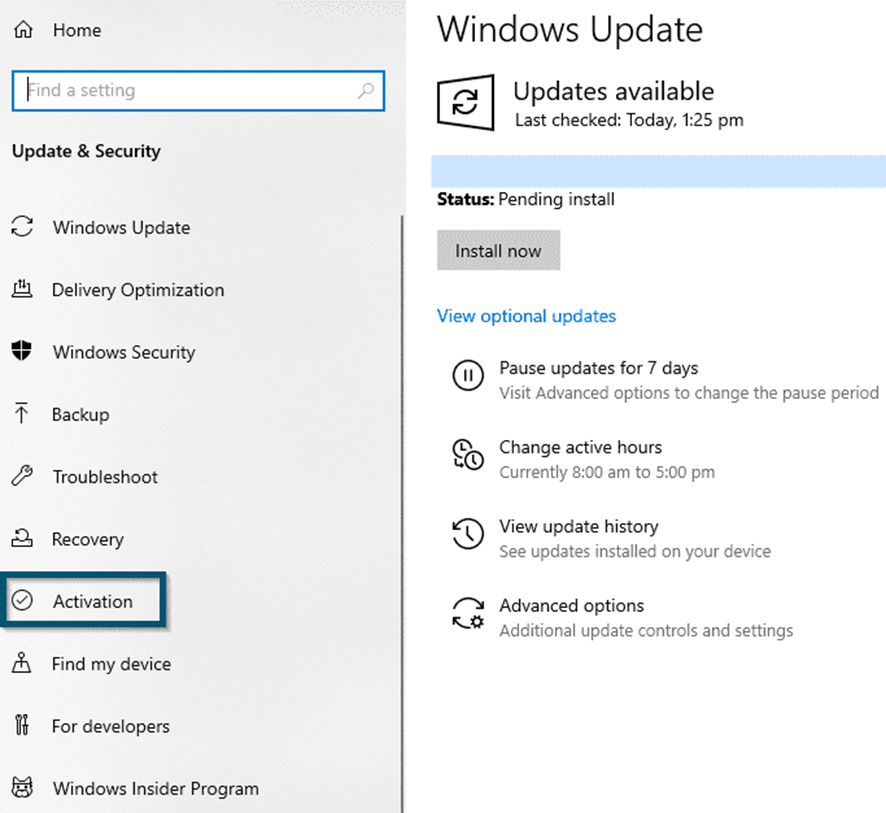
Task: Click the sidebar vertical scrollbar
Action: coord(402,513)
